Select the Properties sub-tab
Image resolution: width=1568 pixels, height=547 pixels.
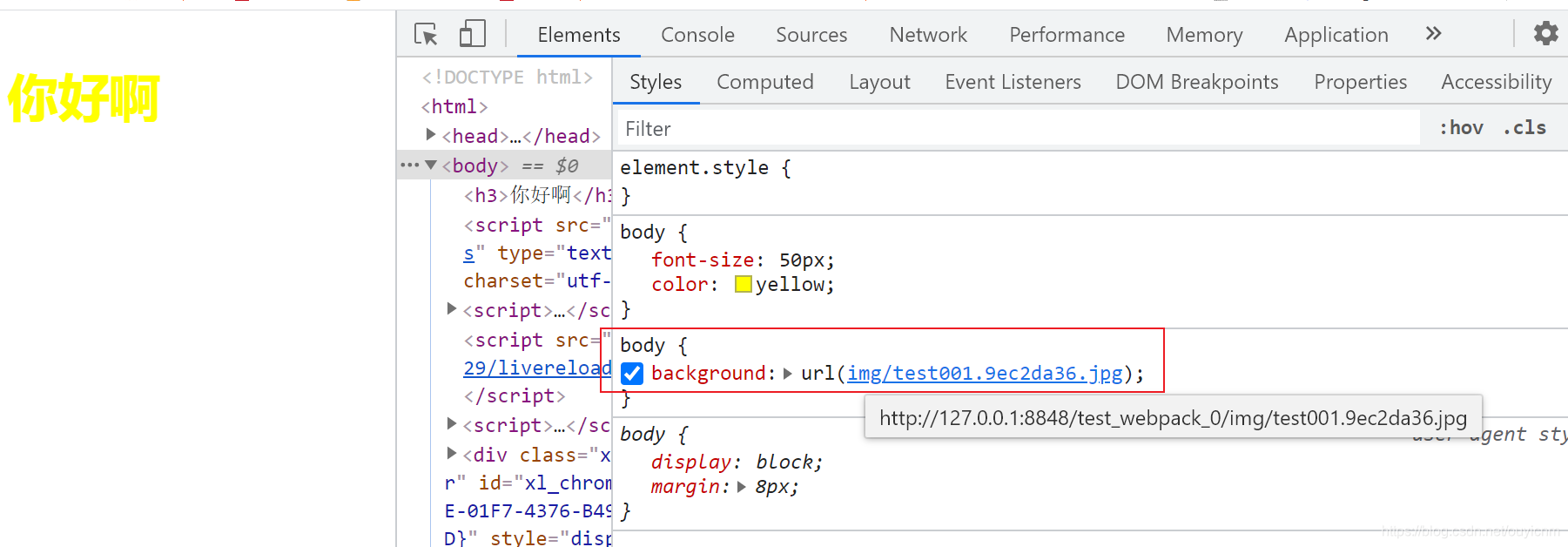[1360, 82]
